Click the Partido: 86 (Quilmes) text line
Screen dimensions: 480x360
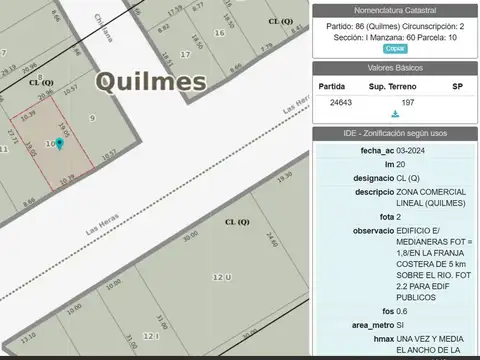point(395,26)
